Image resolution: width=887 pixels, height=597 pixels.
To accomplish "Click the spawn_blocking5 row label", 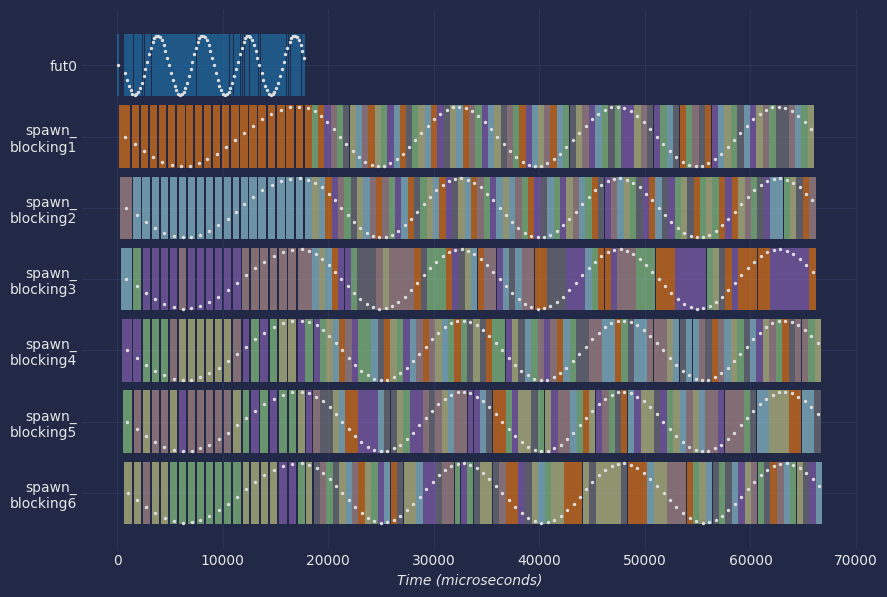I will pos(43,424).
